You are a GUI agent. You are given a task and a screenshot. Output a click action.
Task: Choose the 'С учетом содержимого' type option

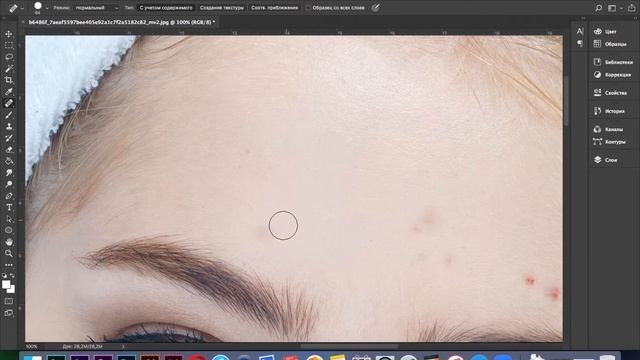click(166, 8)
